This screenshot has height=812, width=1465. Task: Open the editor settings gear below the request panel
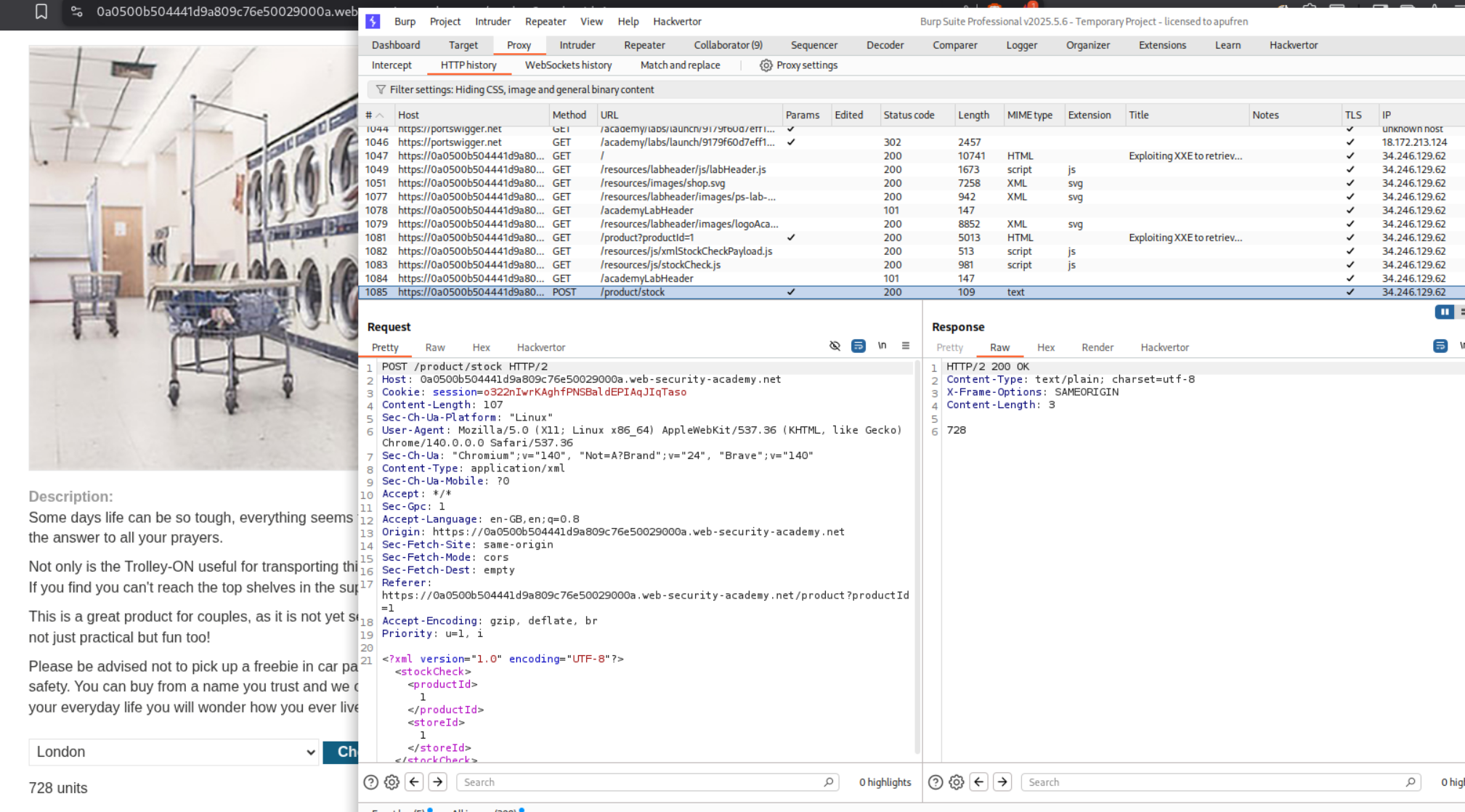coord(391,782)
